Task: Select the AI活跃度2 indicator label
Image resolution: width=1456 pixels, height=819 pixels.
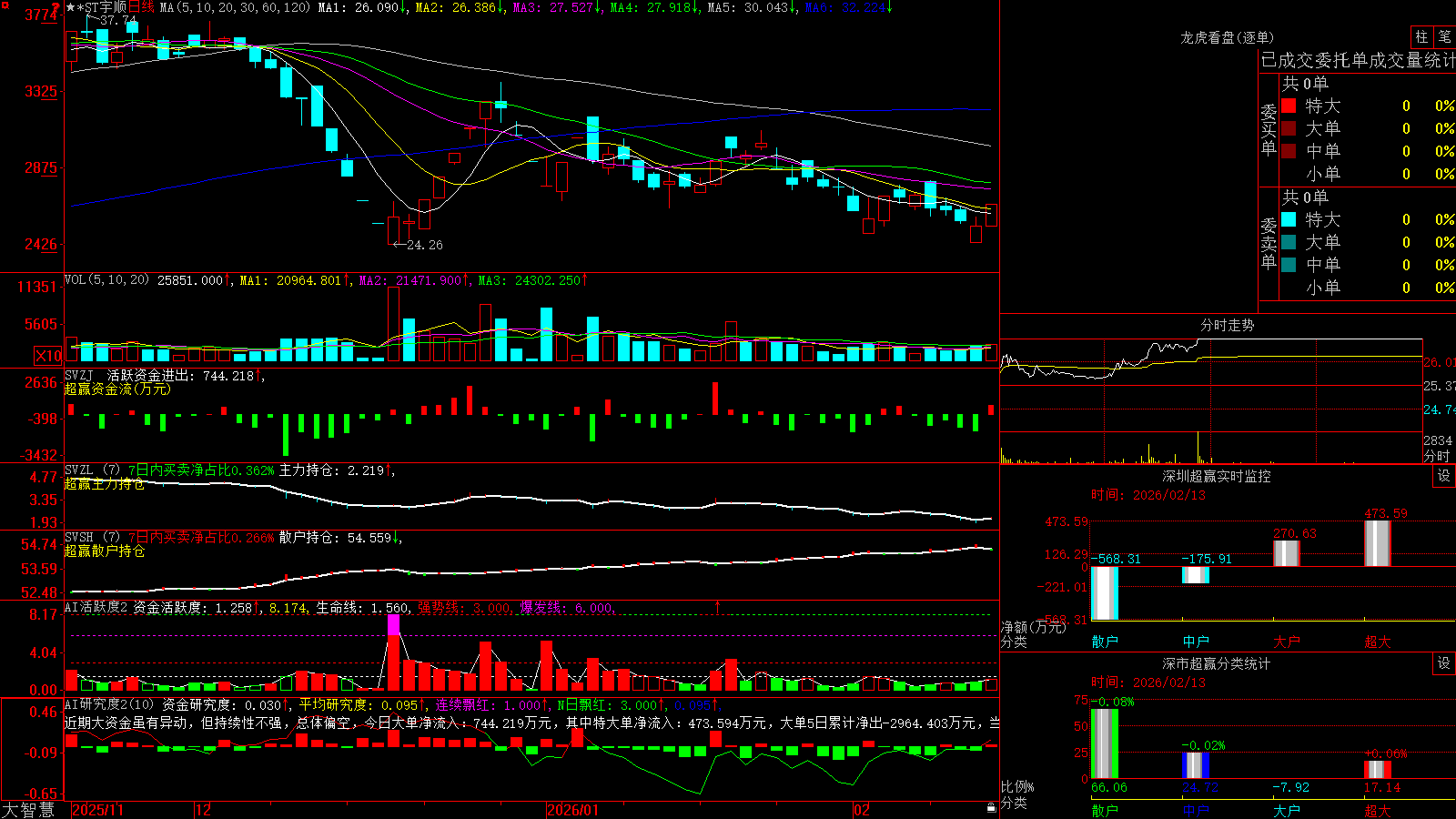Action: pos(96,607)
